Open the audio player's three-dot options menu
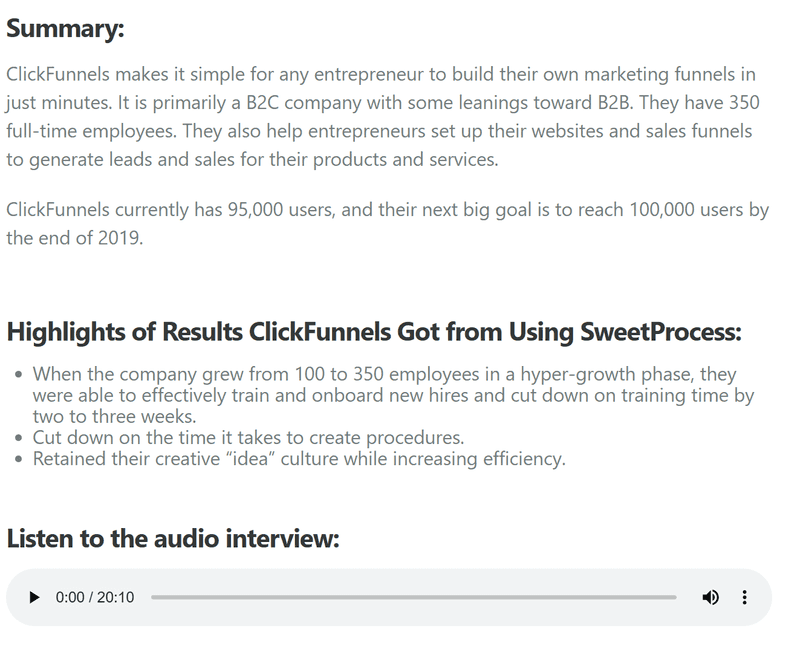 point(744,597)
